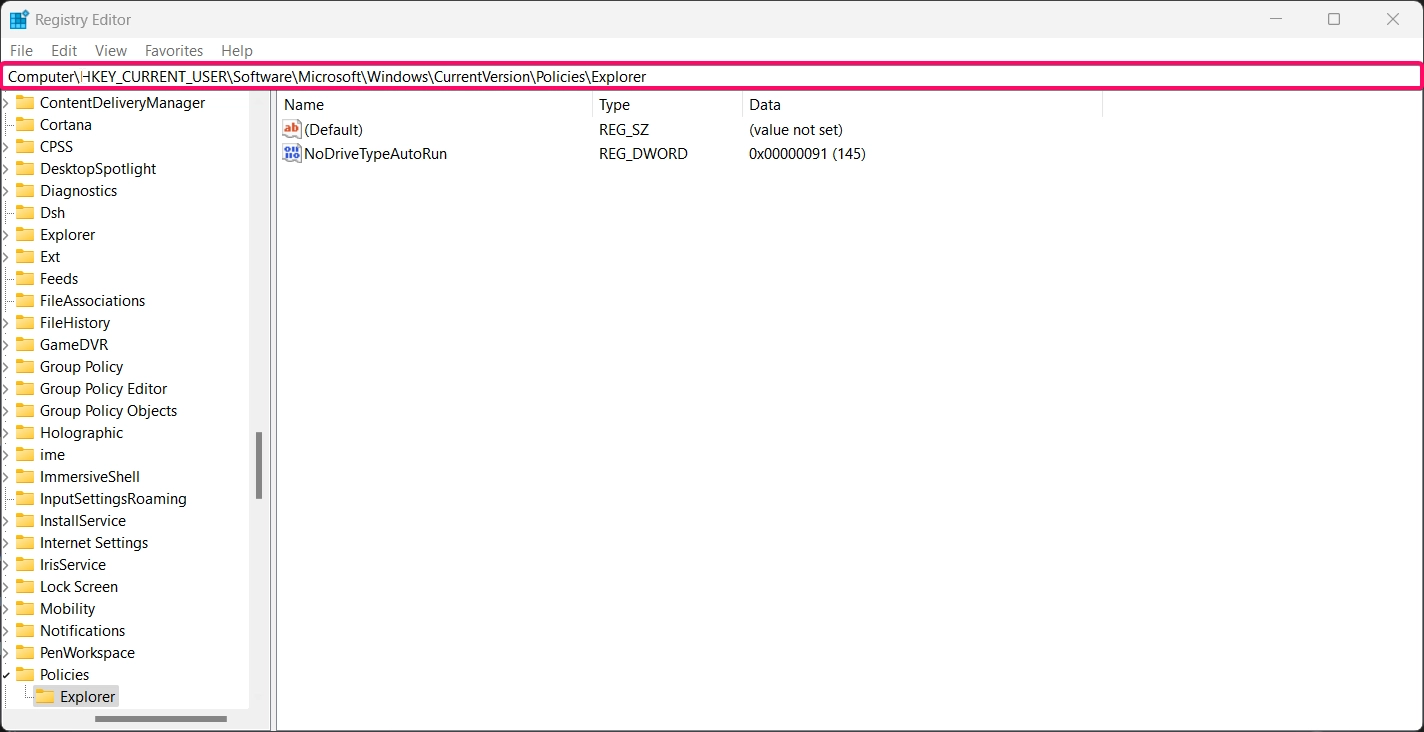Expand the Diagnostics key arrow

pos(6,190)
